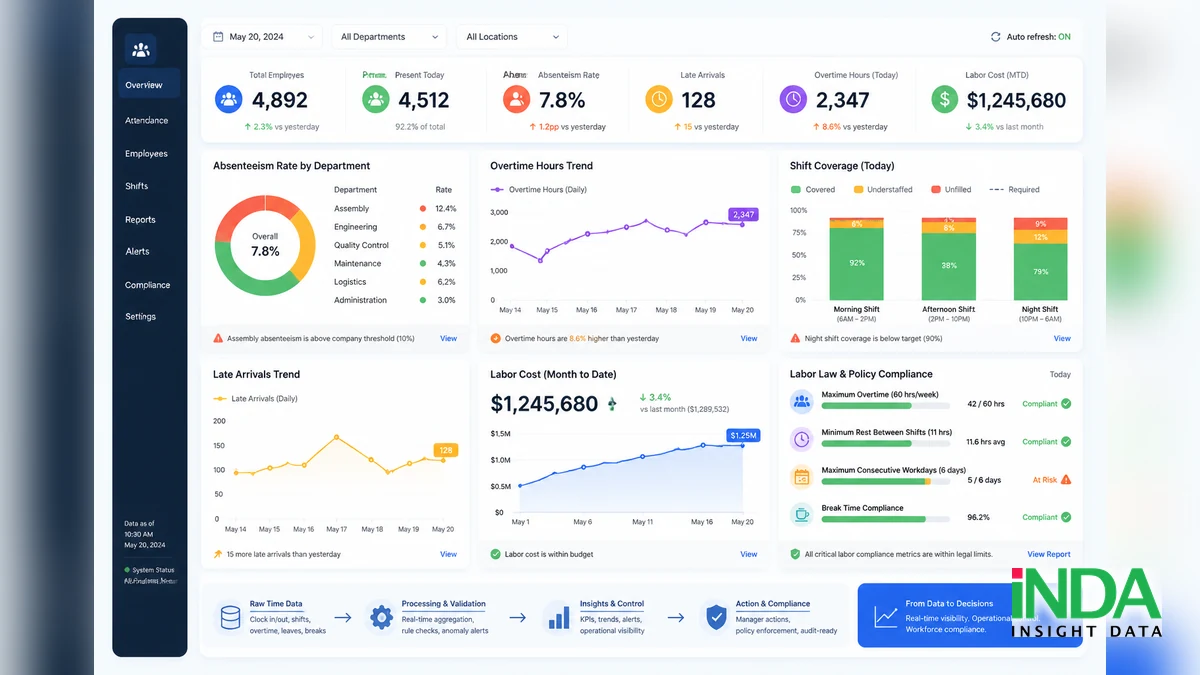Open Settings in the sidebar
Image resolution: width=1200 pixels, height=675 pixels.
pos(141,316)
